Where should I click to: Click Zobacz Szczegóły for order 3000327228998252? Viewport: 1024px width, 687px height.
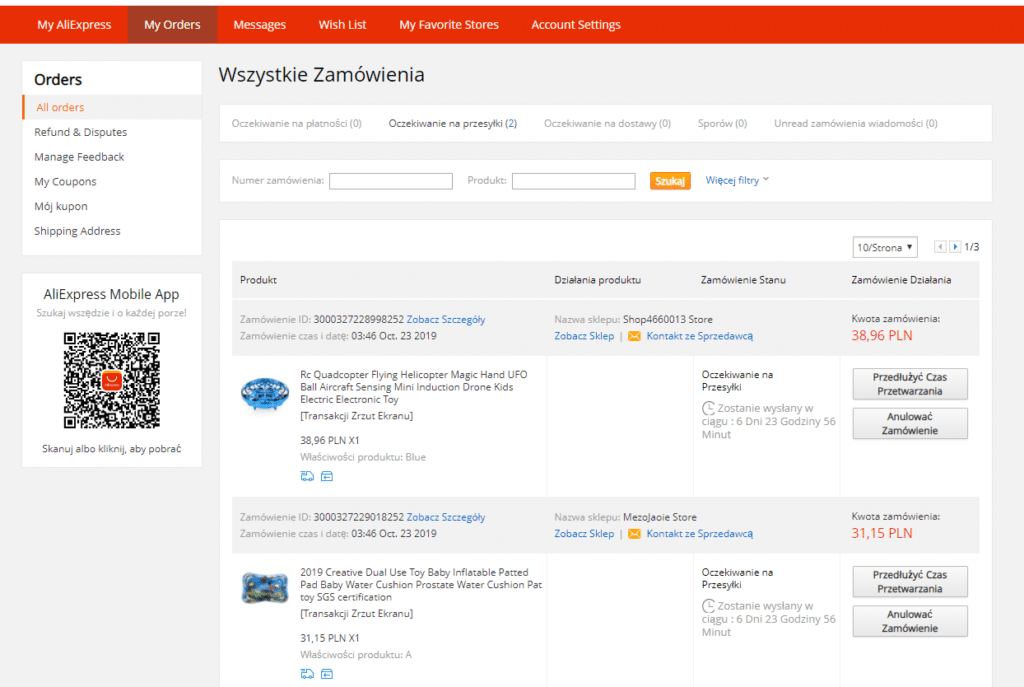[445, 319]
